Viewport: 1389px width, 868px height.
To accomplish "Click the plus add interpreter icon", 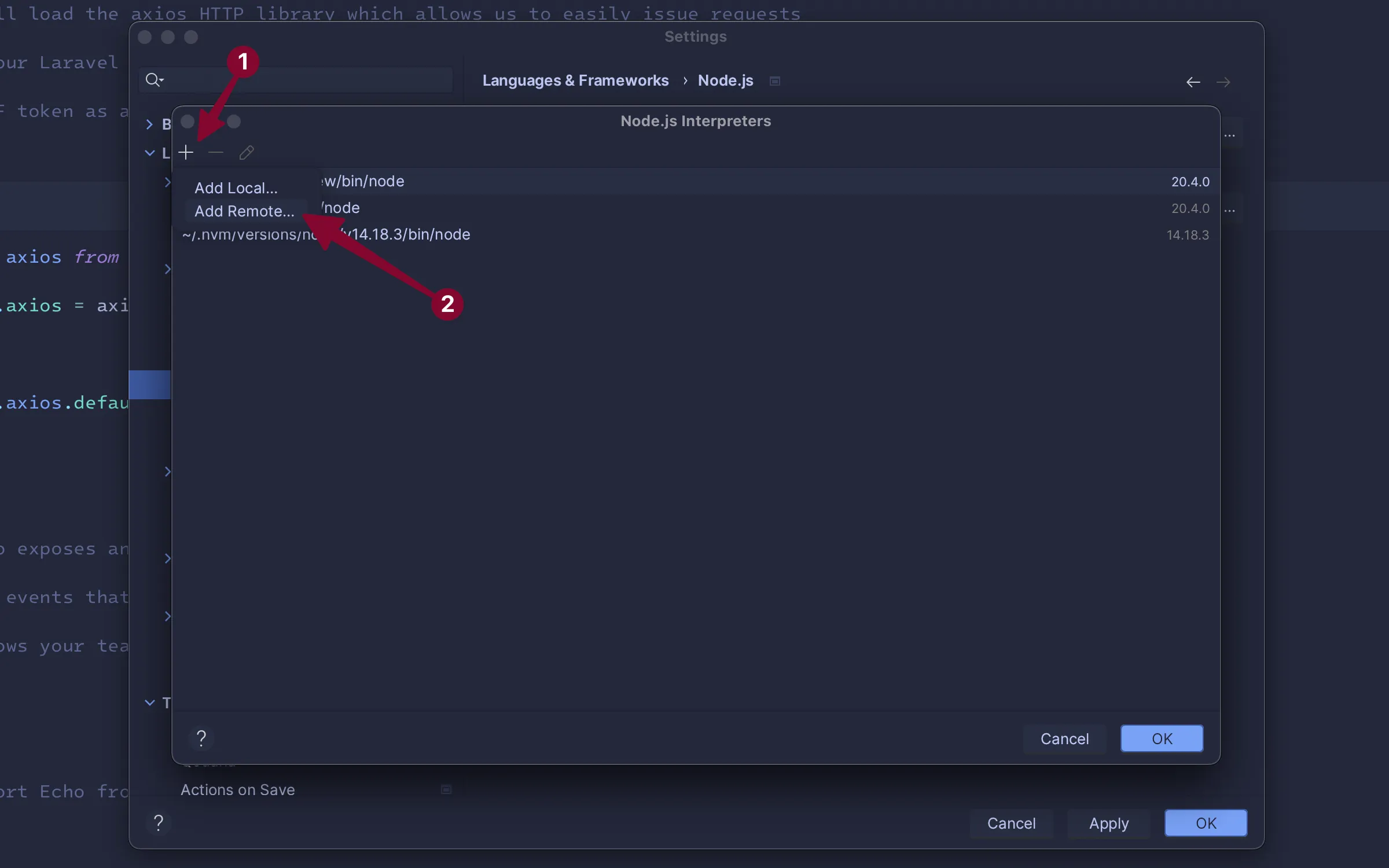I will pyautogui.click(x=186, y=153).
